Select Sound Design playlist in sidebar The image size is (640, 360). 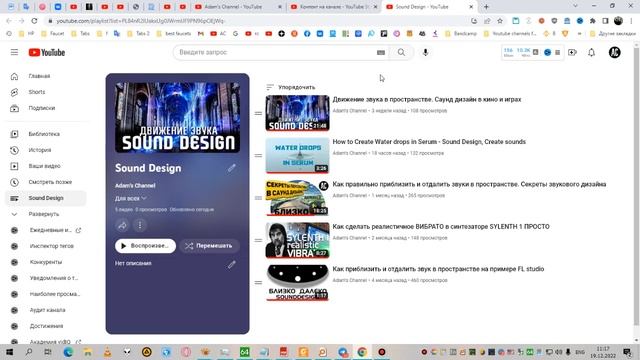46,198
